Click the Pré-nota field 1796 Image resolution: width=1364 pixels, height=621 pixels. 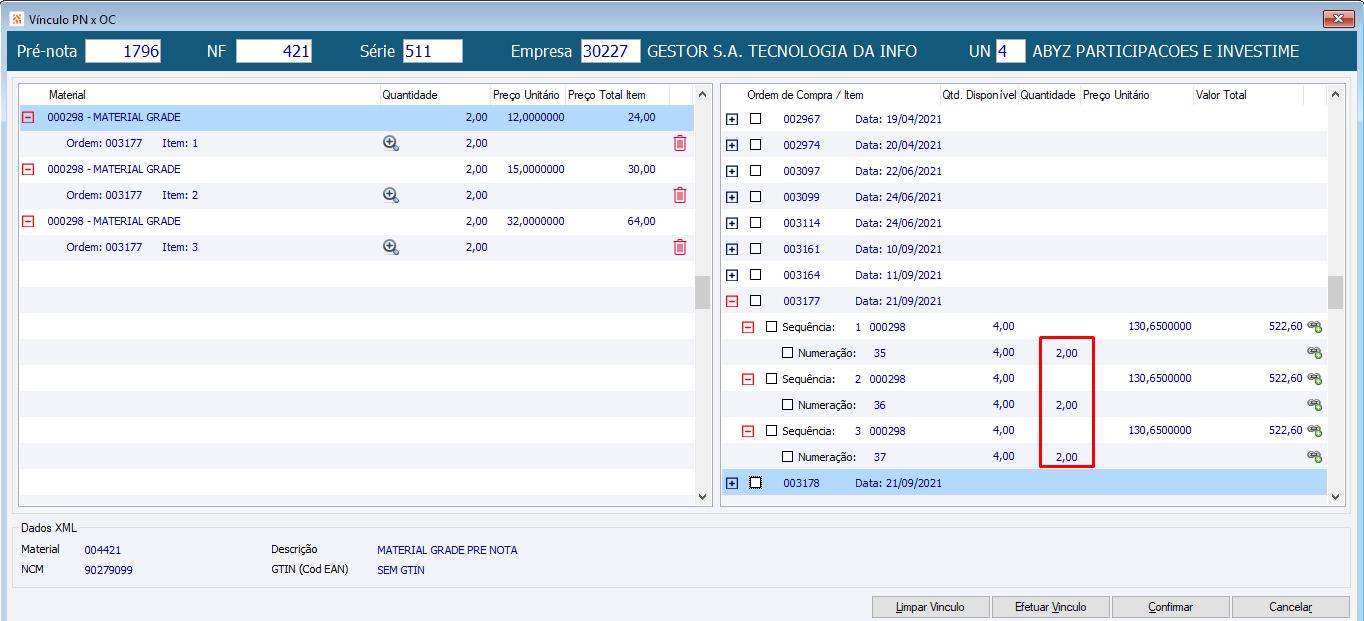tap(123, 51)
